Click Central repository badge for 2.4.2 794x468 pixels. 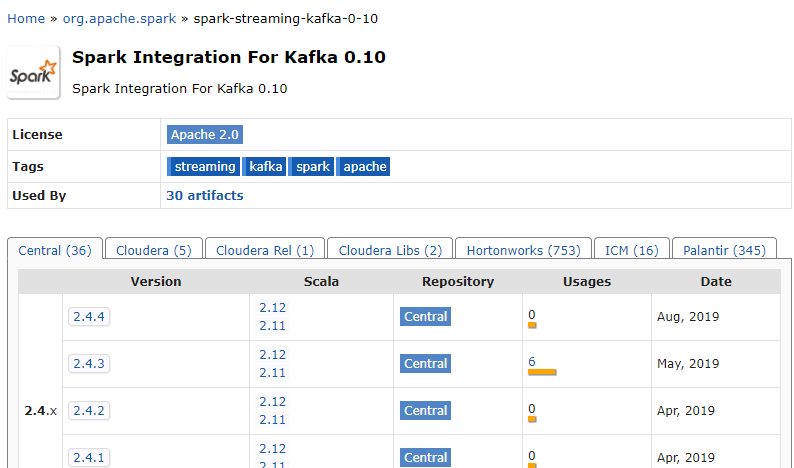(x=425, y=411)
